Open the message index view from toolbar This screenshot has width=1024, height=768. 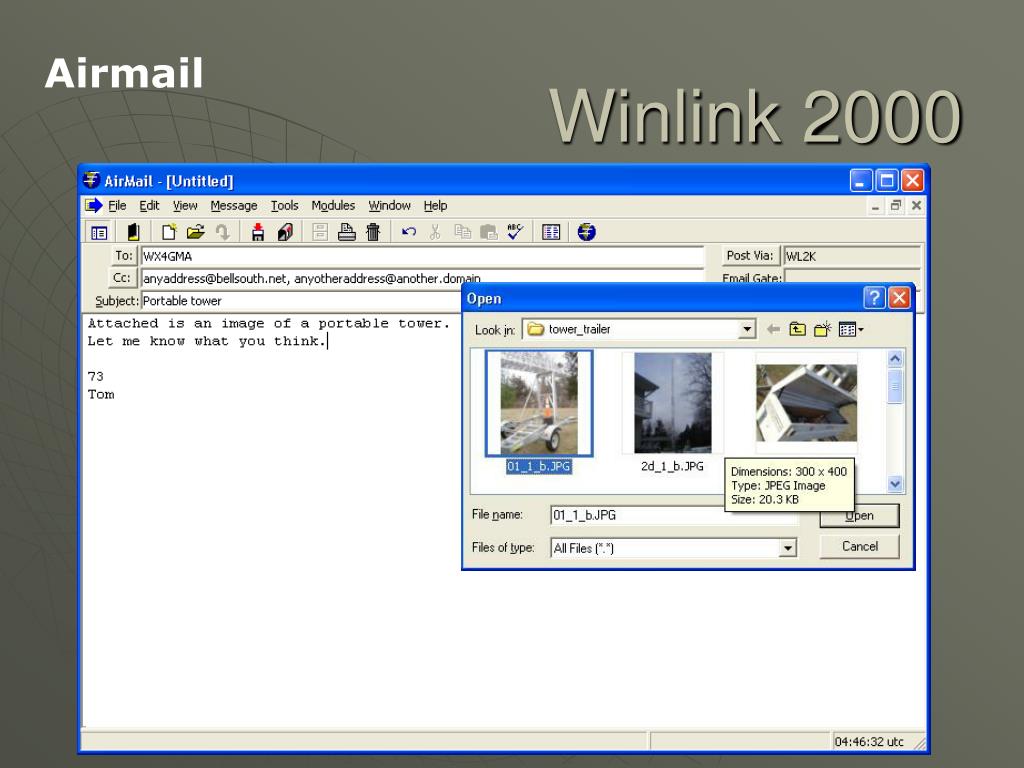(99, 232)
